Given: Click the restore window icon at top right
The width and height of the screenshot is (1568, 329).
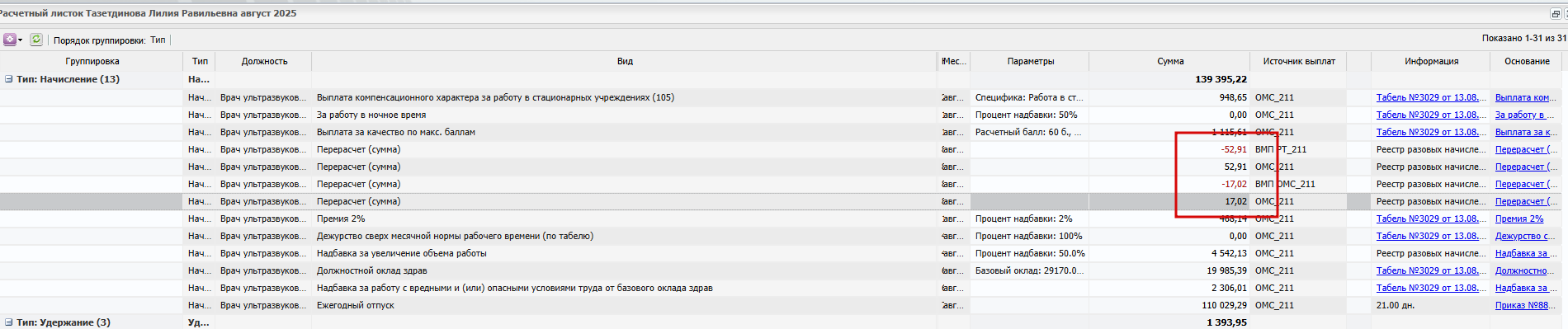Looking at the screenshot, I should (x=1556, y=14).
